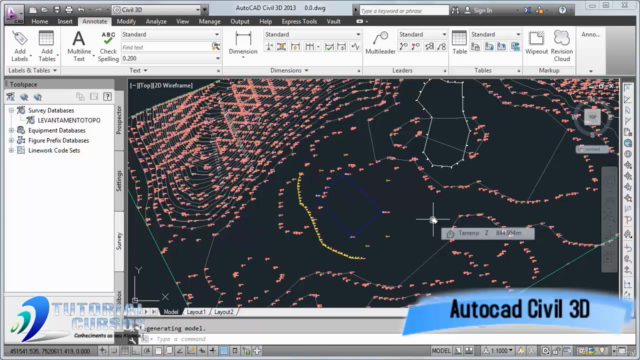The image size is (640, 360).
Task: Toggle Object Snap Tracking in status bar
Action: 180,351
